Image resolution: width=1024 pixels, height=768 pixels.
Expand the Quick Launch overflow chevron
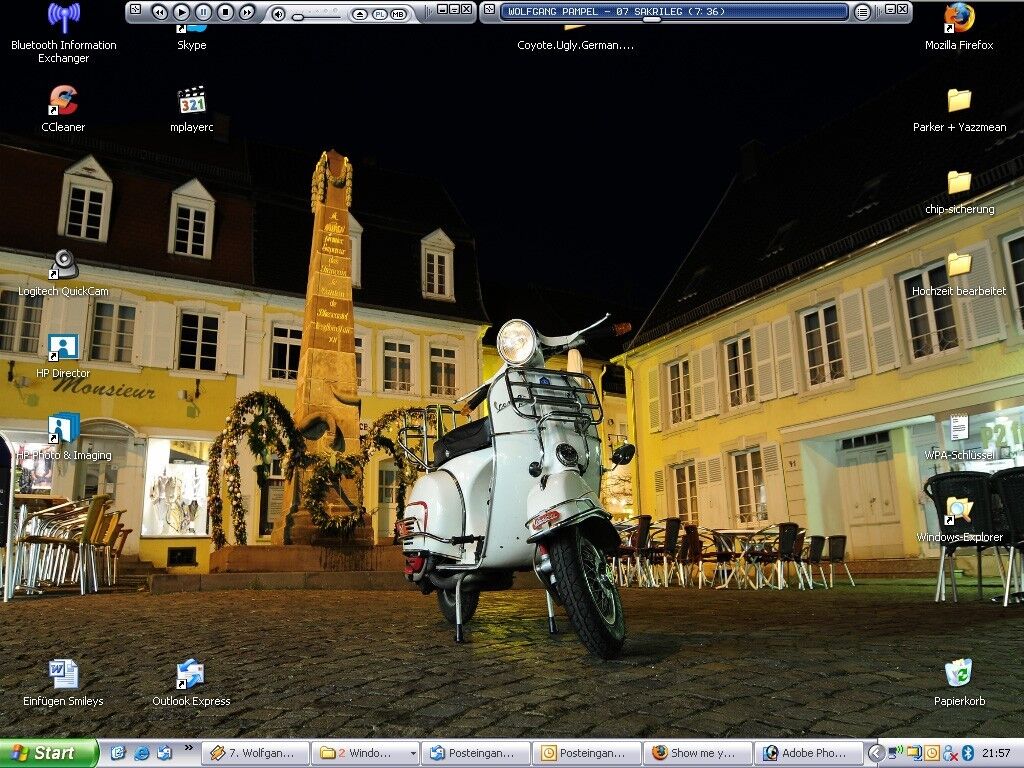[189, 748]
